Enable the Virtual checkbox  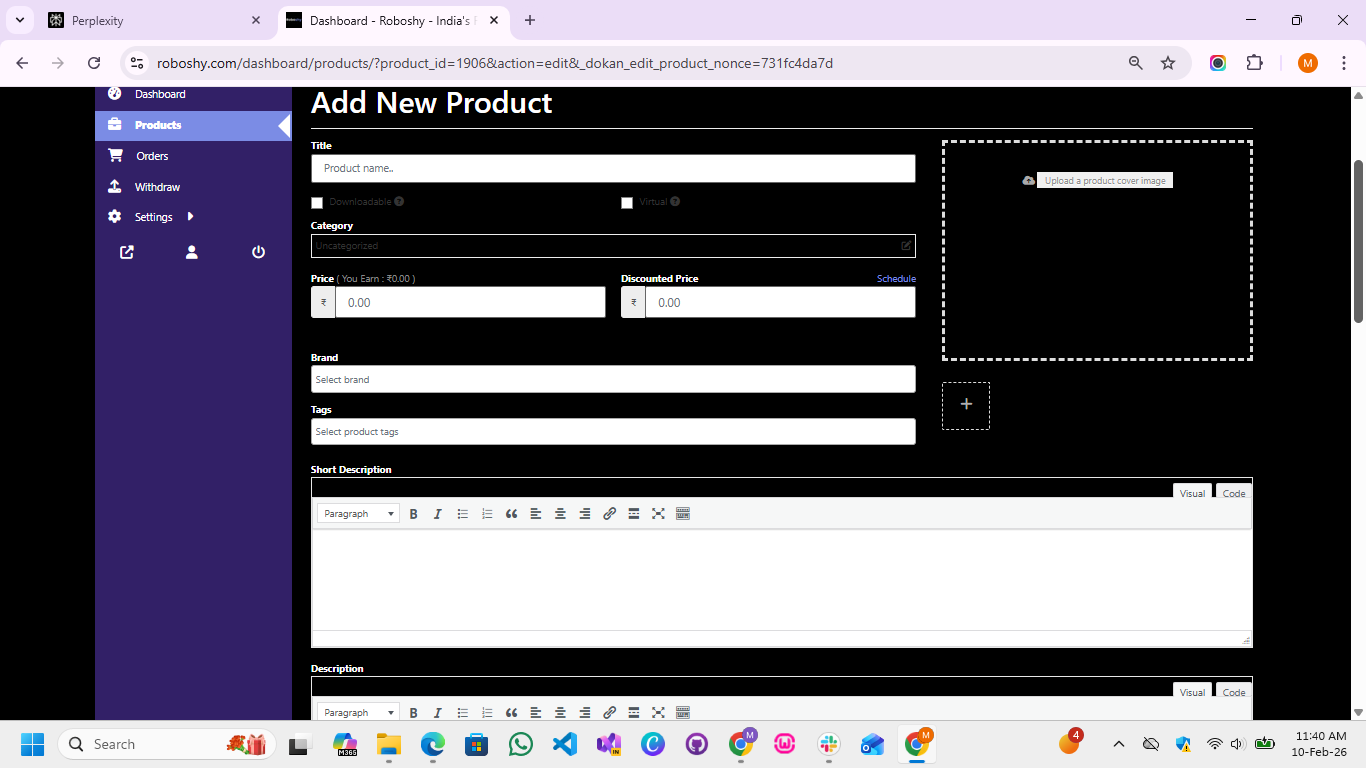[627, 202]
